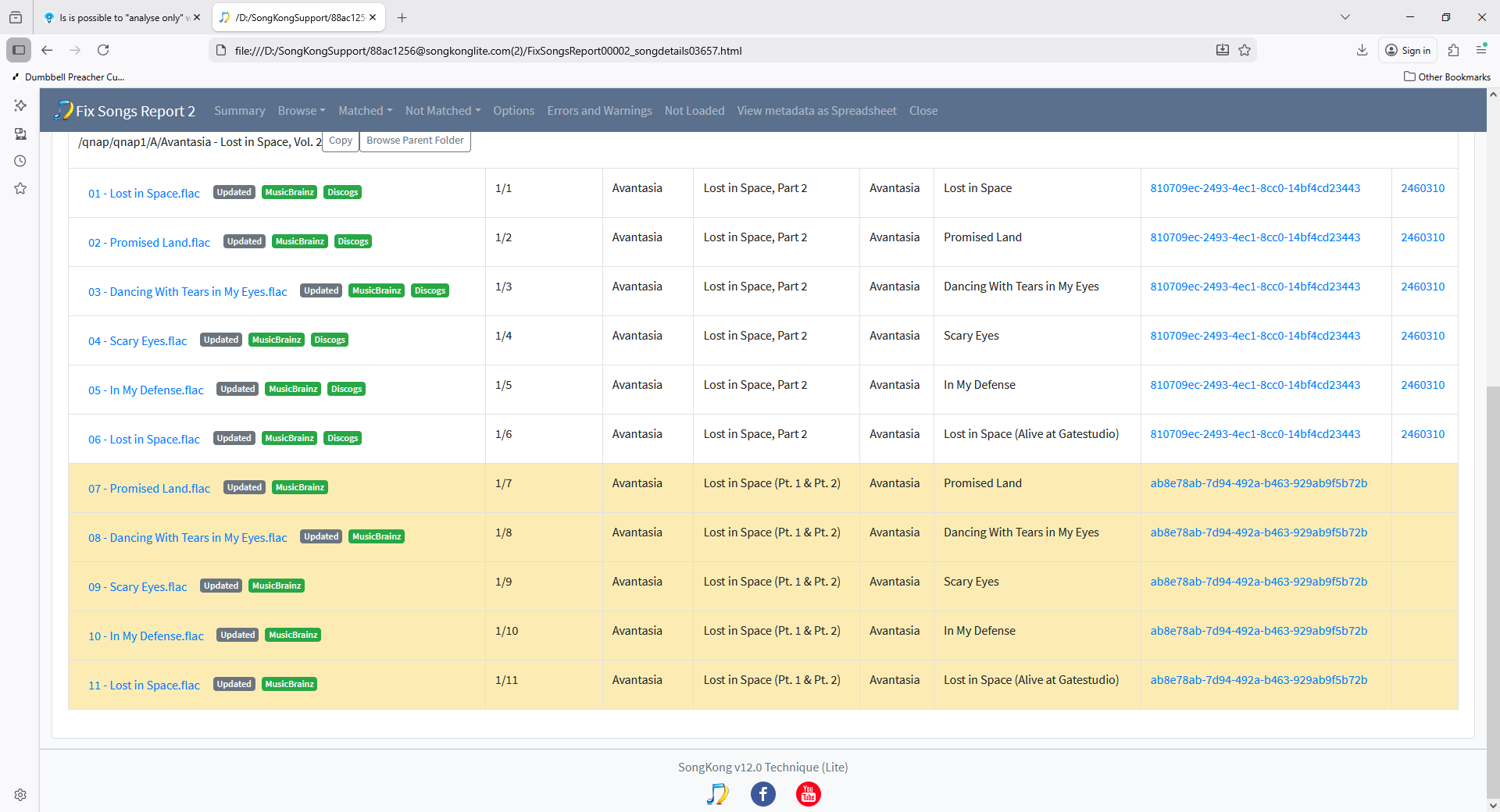The height and width of the screenshot is (812, 1500).
Task: Expand the Not Matched dropdown menu
Action: (442, 111)
